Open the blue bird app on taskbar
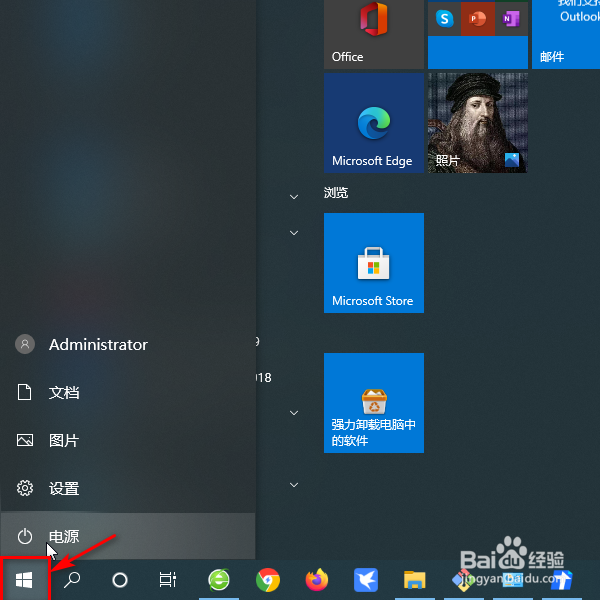The width and height of the screenshot is (600, 600). pos(366,580)
